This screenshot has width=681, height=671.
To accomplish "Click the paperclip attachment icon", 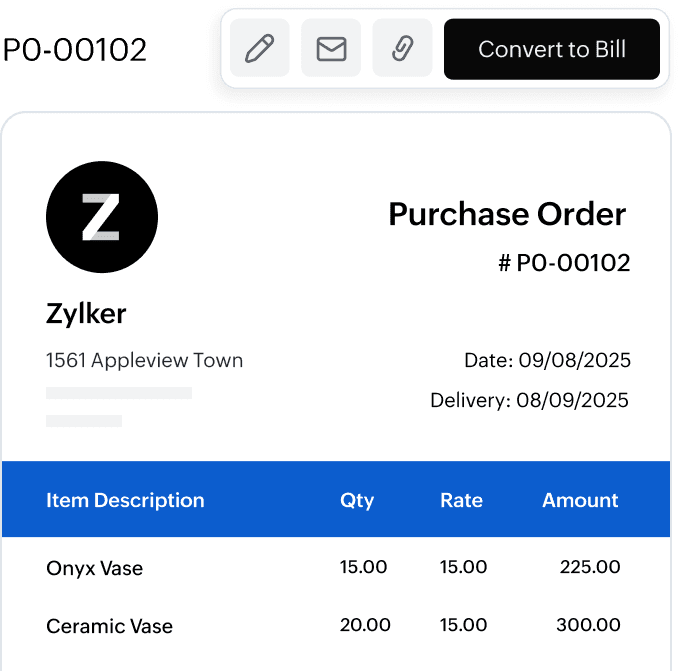I will tap(402, 48).
